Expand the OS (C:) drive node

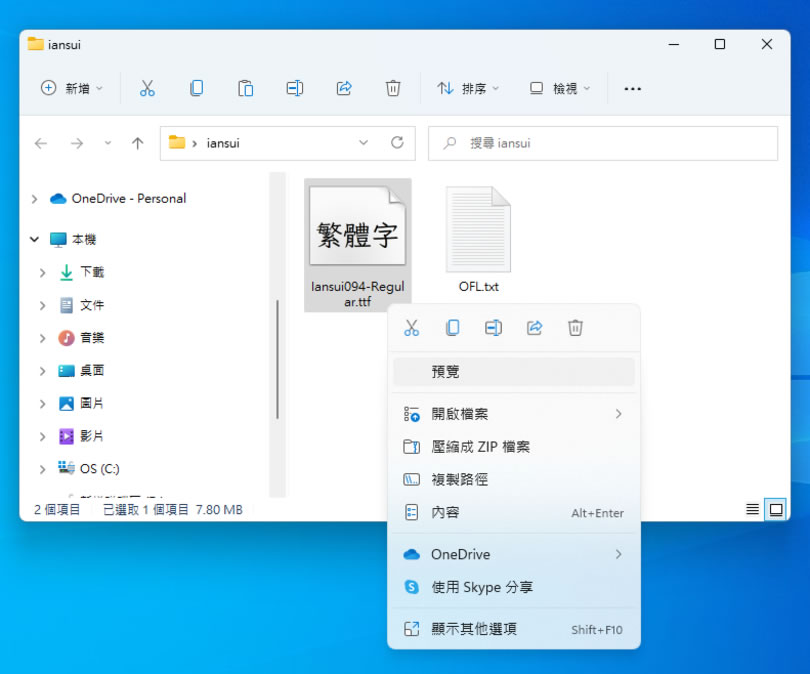42,469
